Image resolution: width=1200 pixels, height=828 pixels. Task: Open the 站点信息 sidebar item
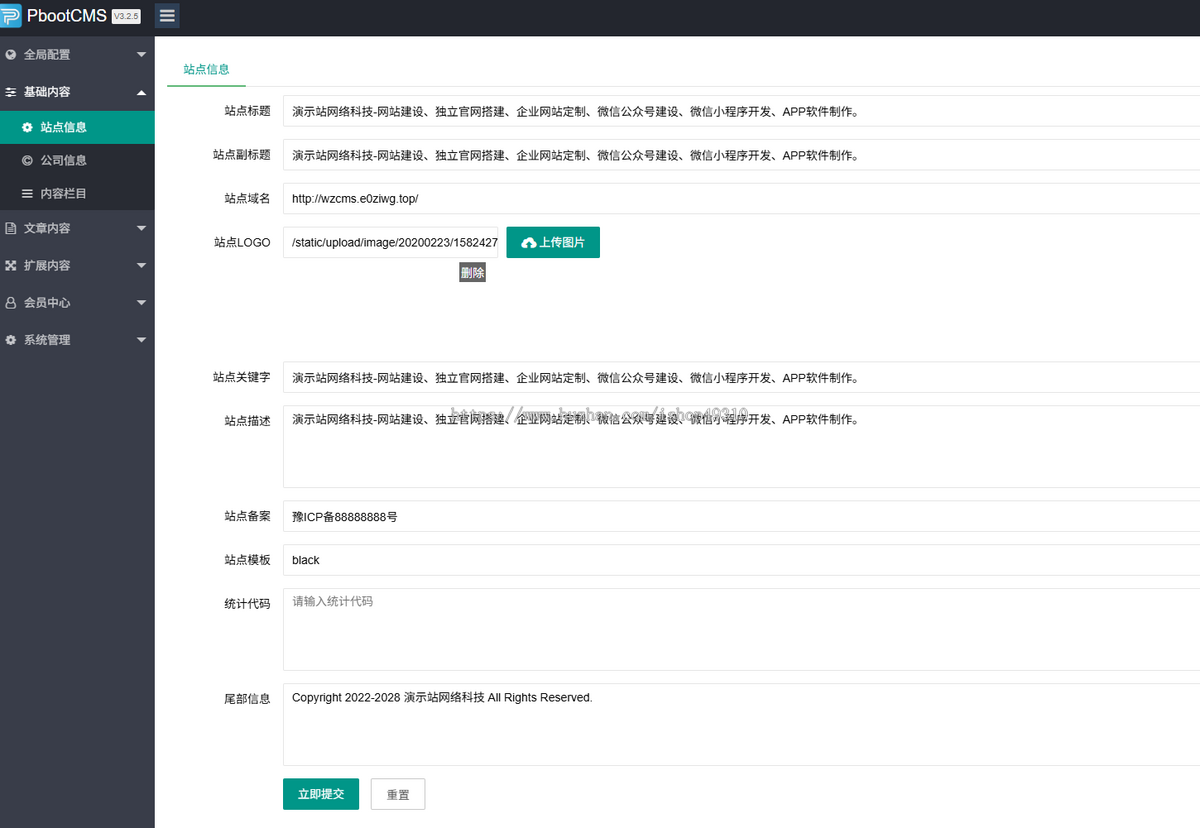click(x=77, y=128)
